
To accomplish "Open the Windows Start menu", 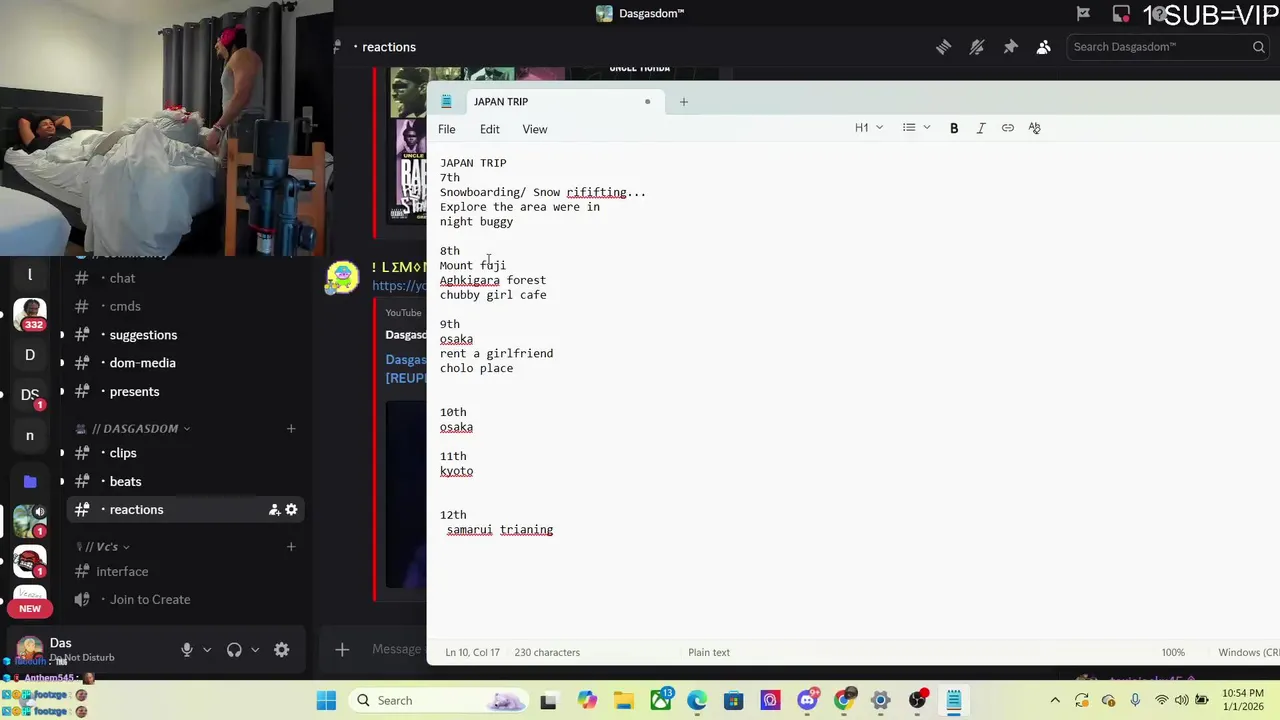I will click(326, 701).
